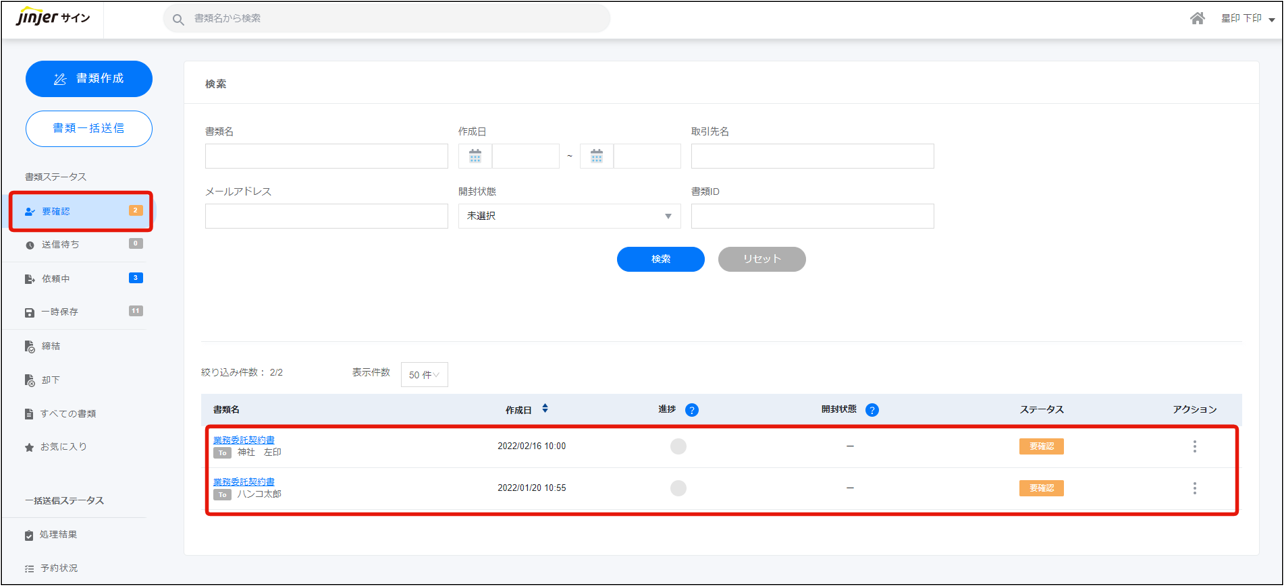The width and height of the screenshot is (1284, 586).
Task: Open end date calendar picker icon
Action: [x=597, y=156]
